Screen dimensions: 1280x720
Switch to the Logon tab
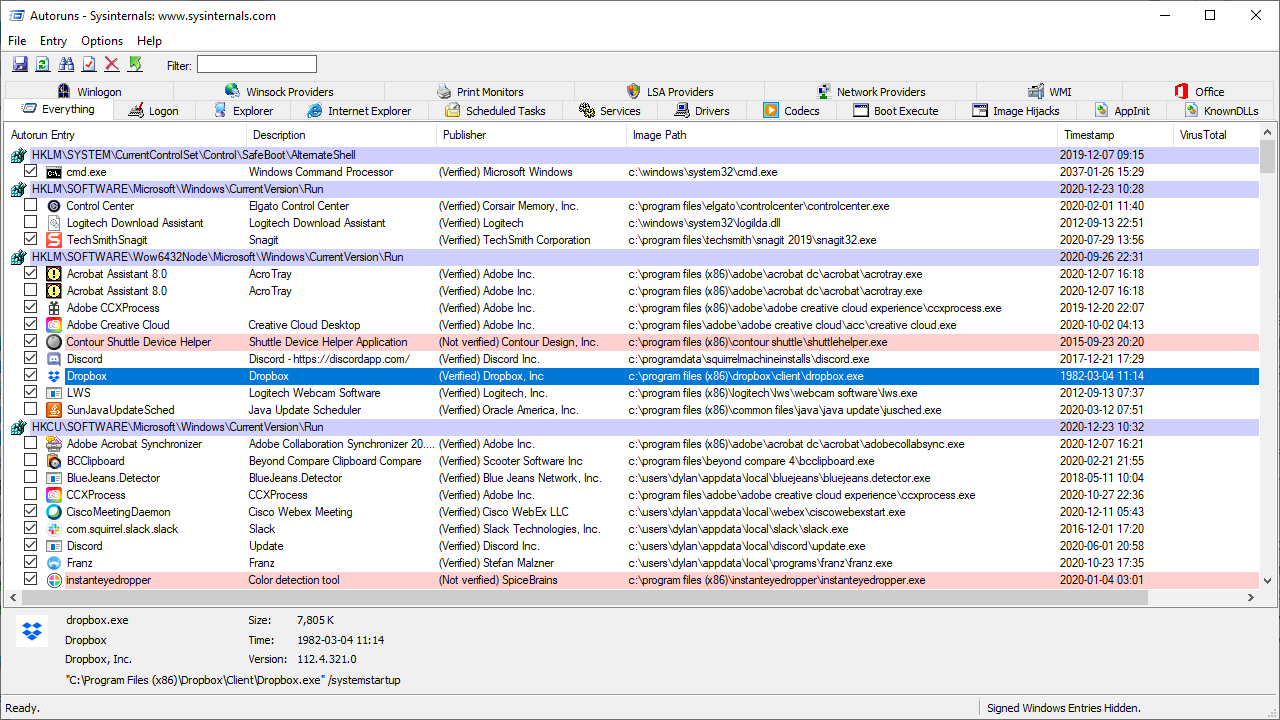point(153,111)
